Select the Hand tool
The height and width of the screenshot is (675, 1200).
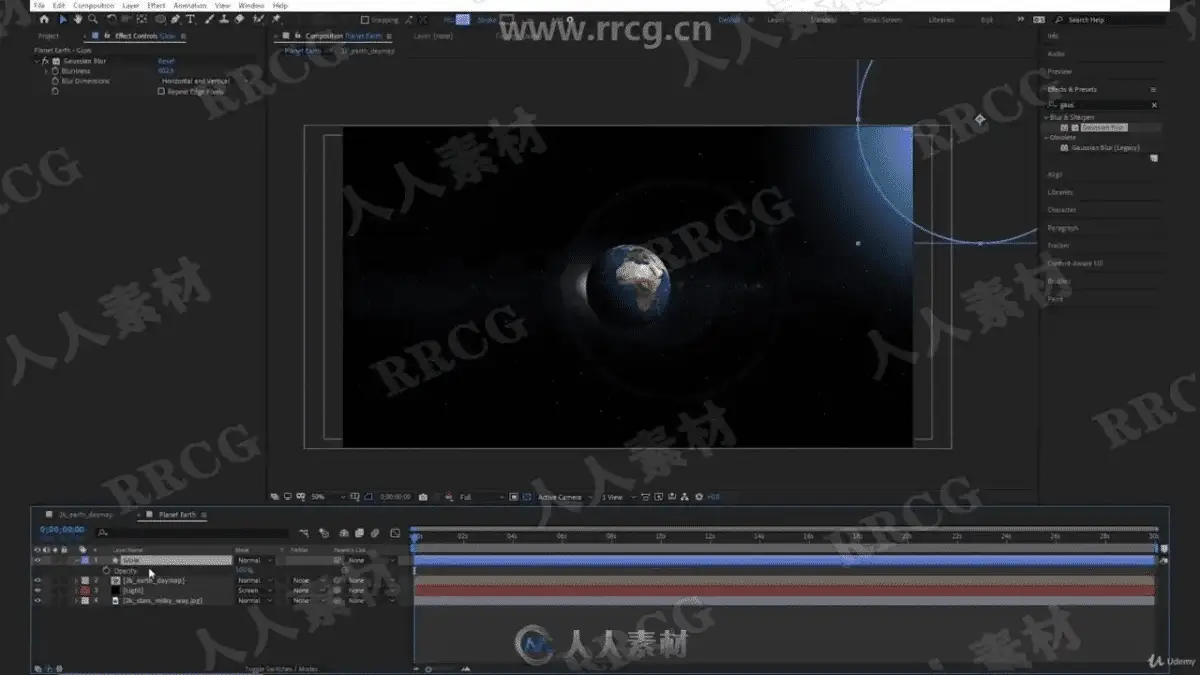[78, 19]
